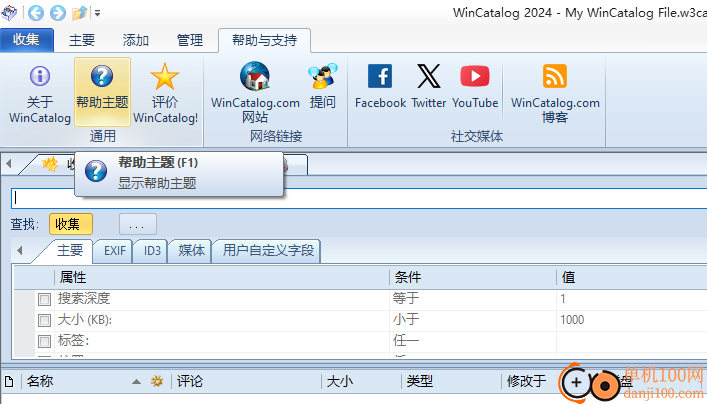Switch to the 主要 ribbon tab
Image resolution: width=707 pixels, height=404 pixels.
pos(82,41)
